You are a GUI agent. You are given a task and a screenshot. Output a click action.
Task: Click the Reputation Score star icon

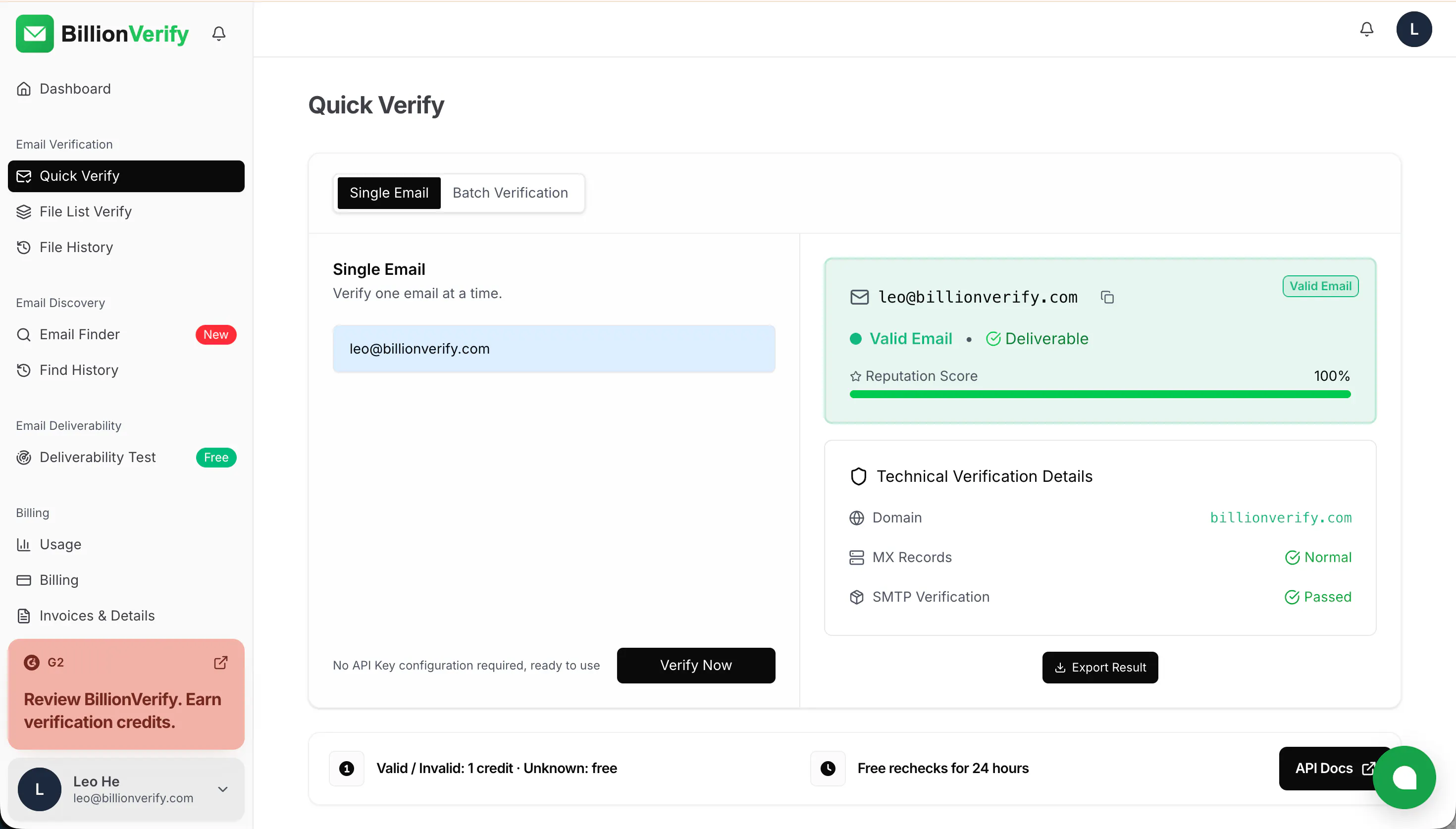click(855, 376)
